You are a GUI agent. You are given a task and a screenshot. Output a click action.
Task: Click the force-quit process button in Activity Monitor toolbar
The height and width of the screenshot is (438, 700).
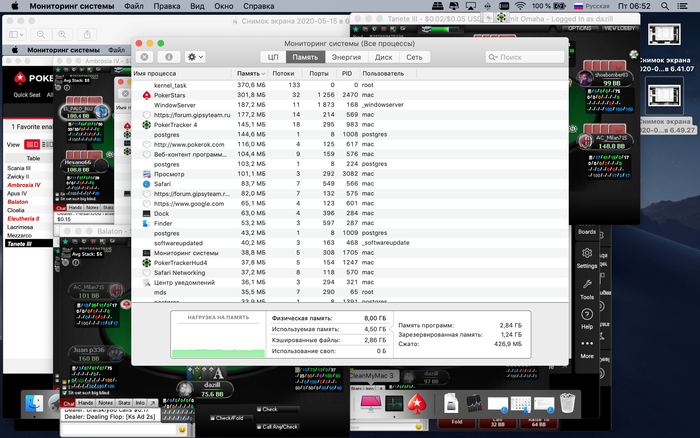pos(145,57)
